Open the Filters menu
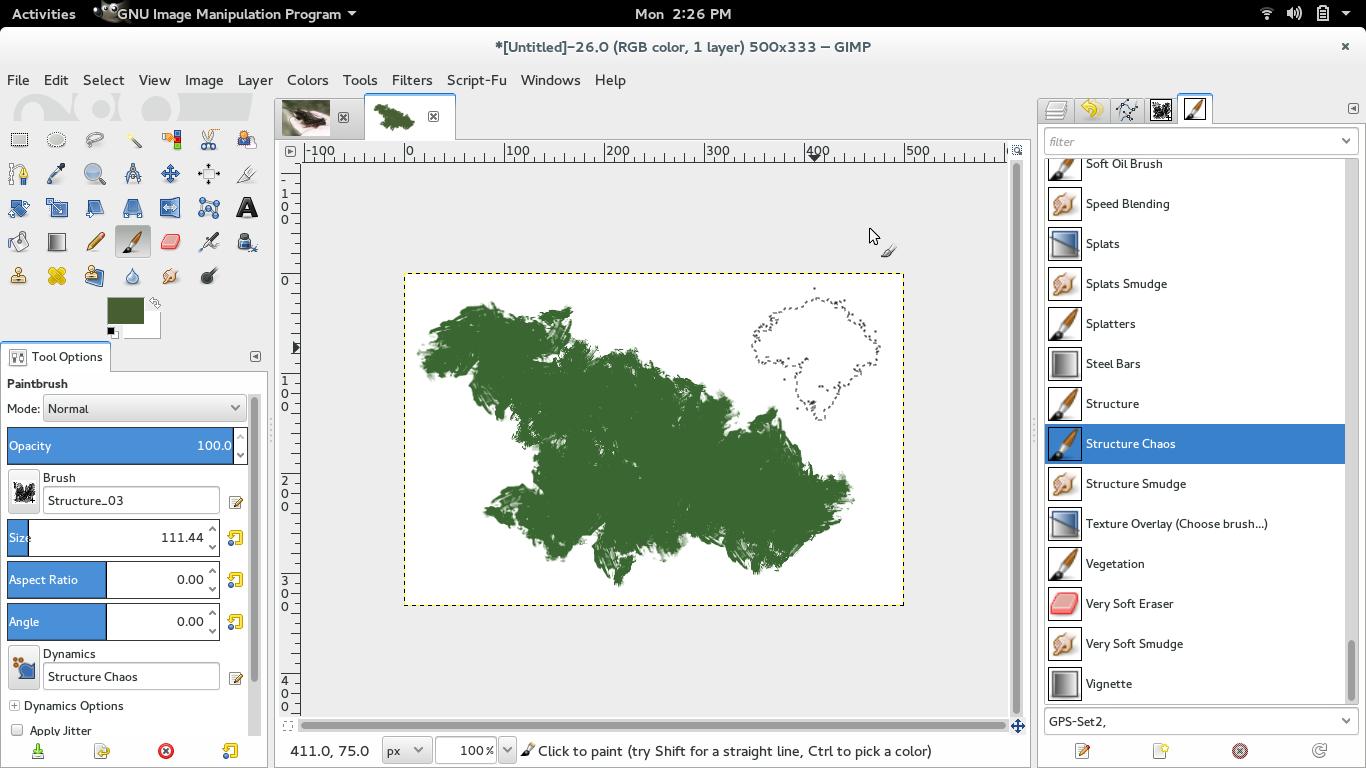The image size is (1366, 768). pos(411,80)
